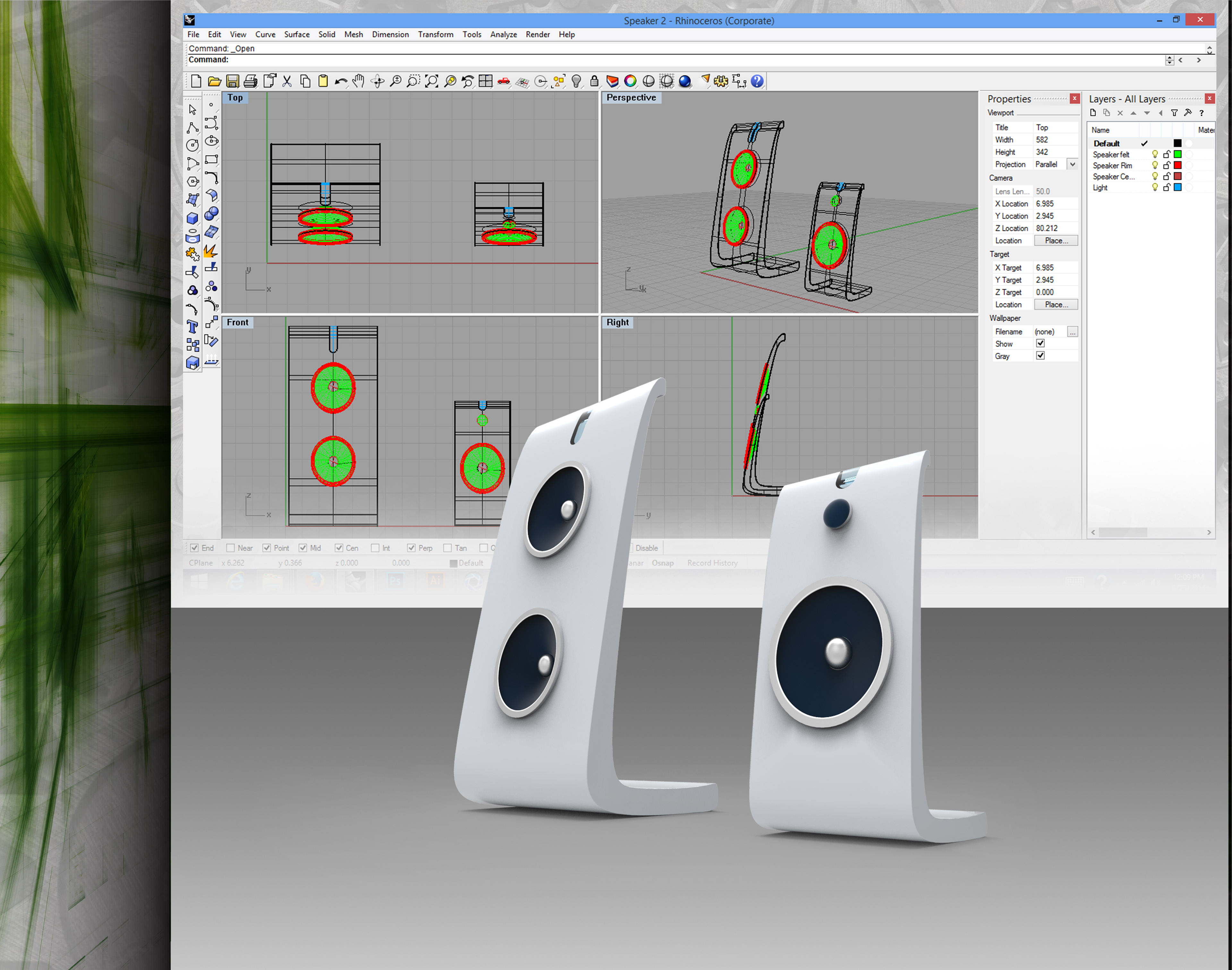The height and width of the screenshot is (970, 1232).
Task: Click the padlock Lock objects icon
Action: (595, 81)
